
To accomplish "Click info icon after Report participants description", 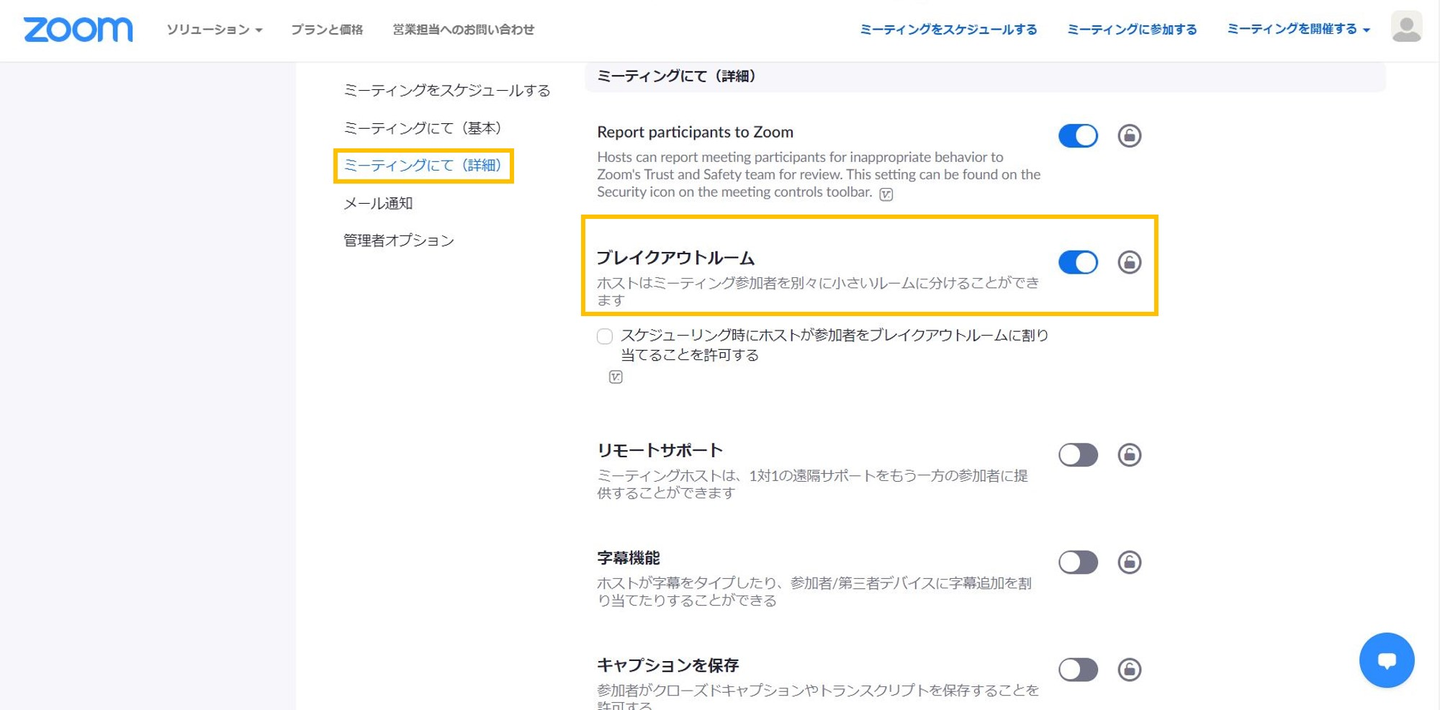I will point(886,194).
